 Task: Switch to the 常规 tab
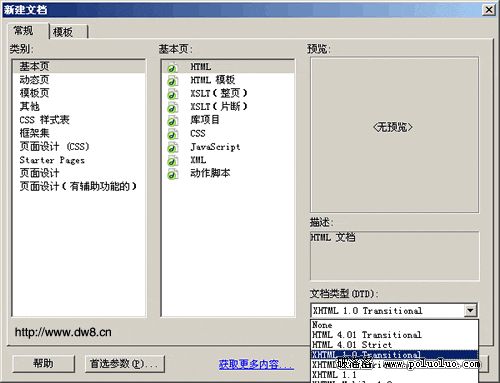(x=28, y=31)
